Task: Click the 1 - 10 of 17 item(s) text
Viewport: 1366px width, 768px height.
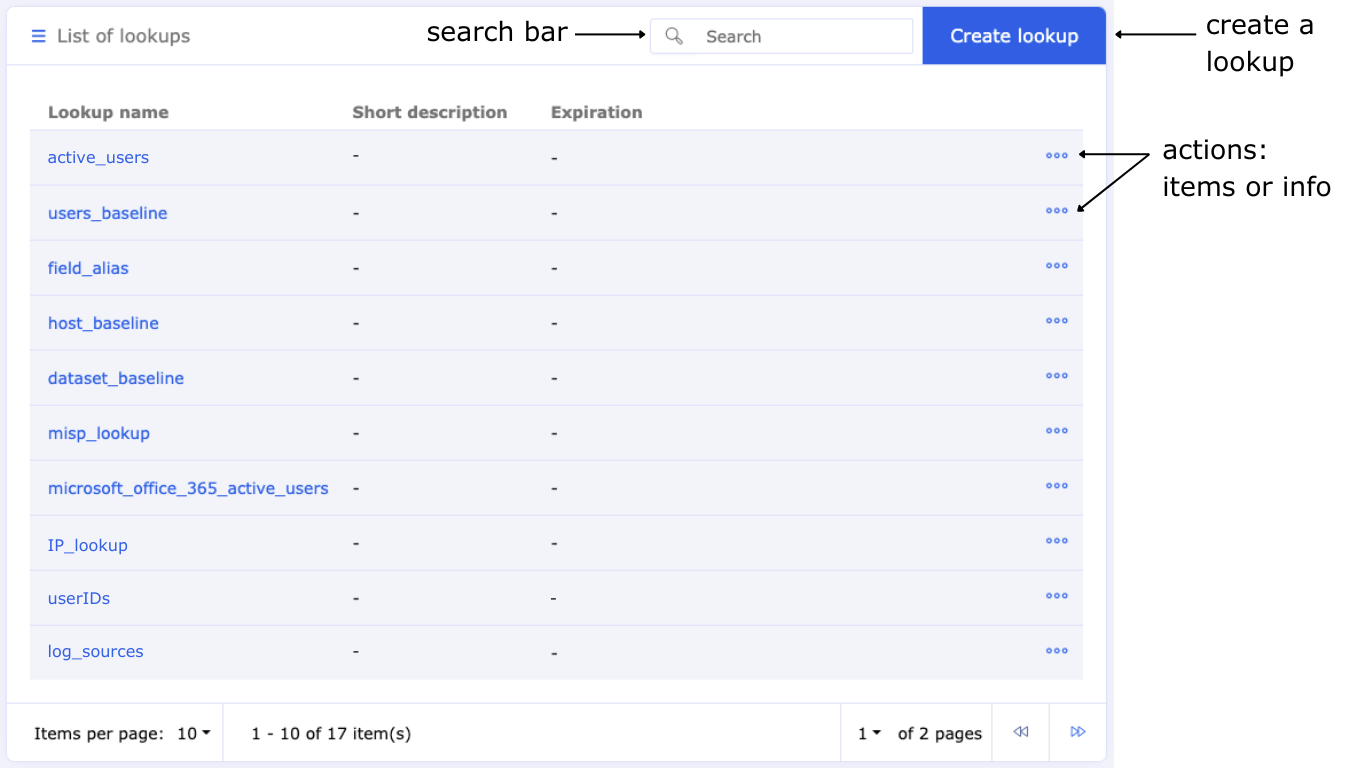Action: [x=331, y=733]
